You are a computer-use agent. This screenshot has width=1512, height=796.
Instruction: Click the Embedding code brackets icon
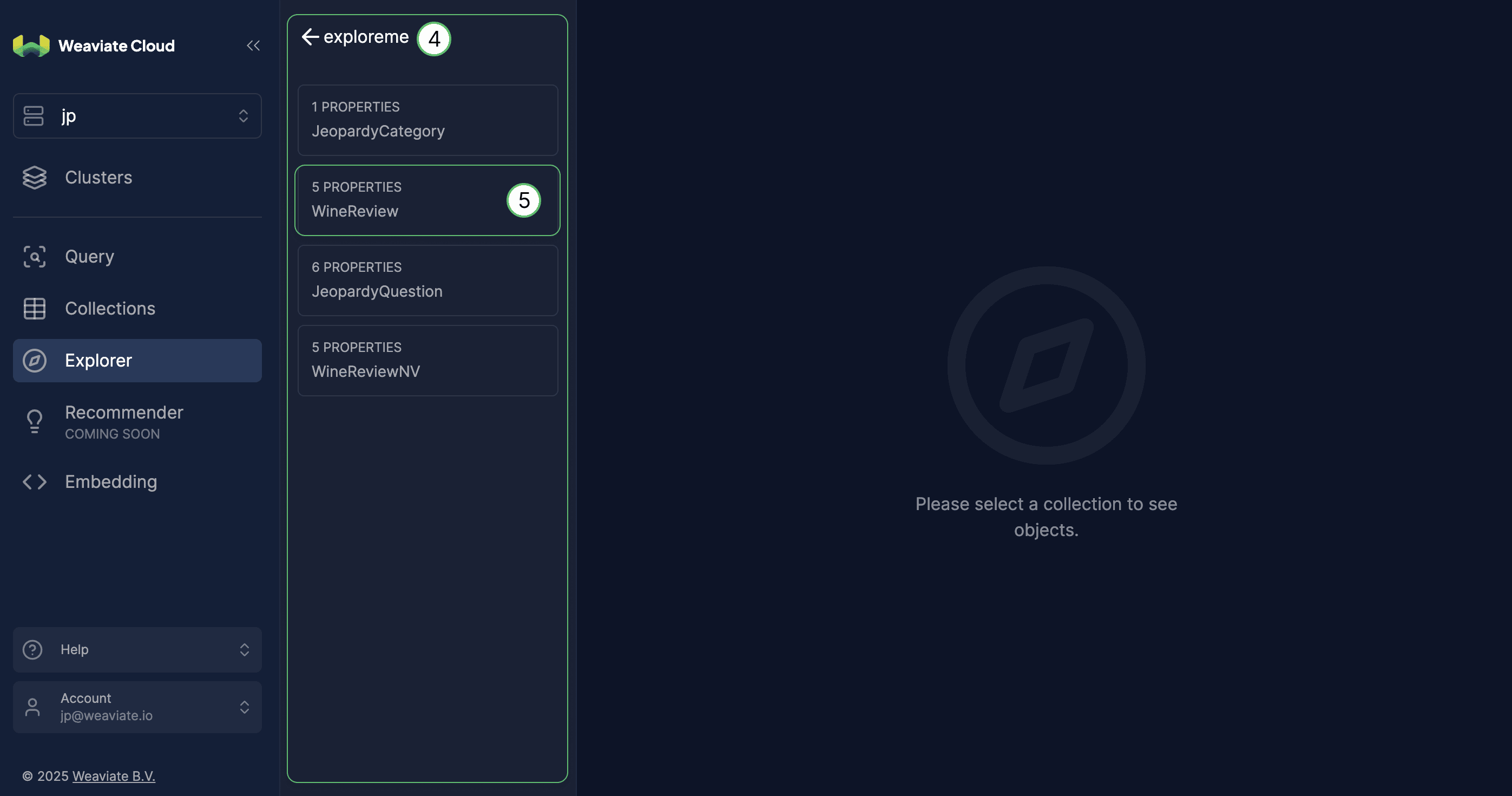tap(35, 482)
